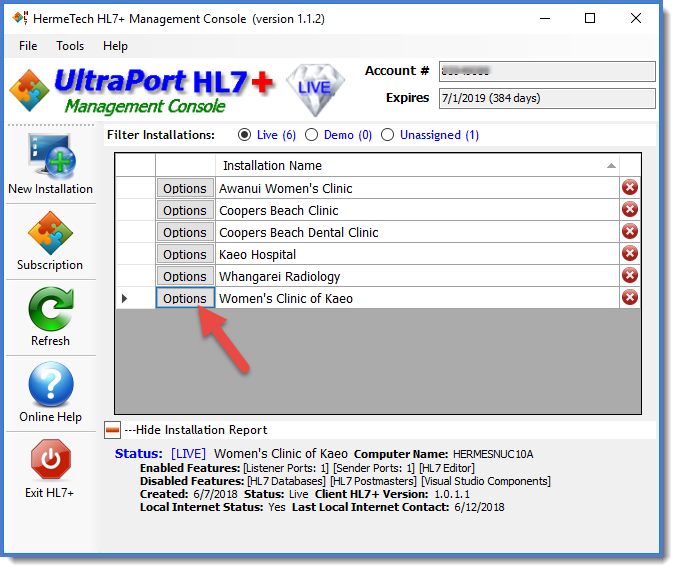Click the LIVE diamond badge icon
Screen dimensions: 678x572
[315, 89]
